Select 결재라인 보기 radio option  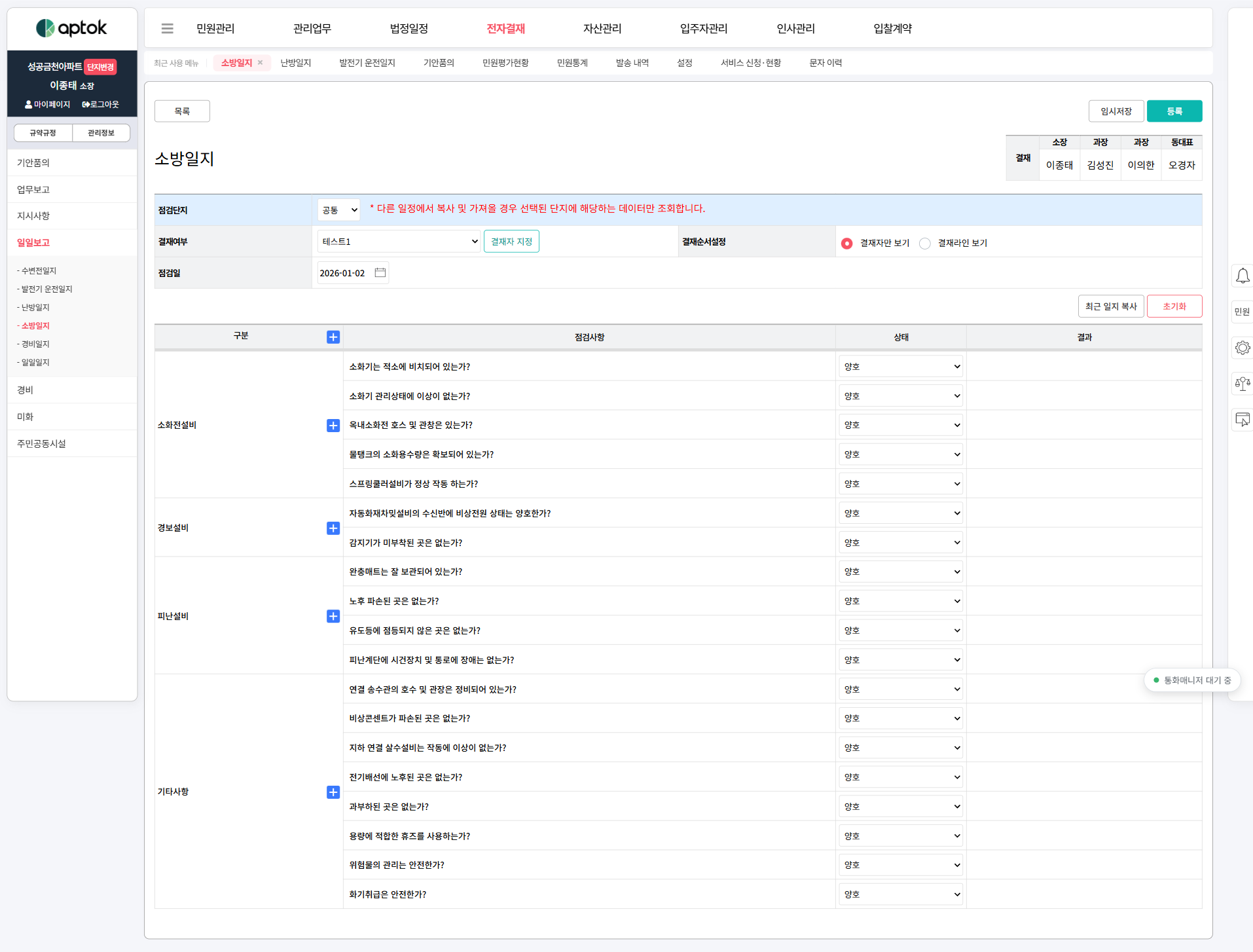[x=924, y=243]
